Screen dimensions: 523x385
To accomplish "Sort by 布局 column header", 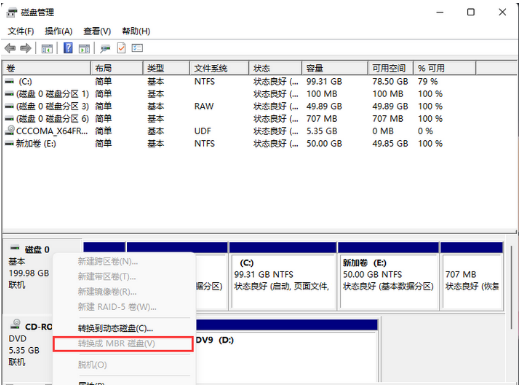I will point(117,68).
